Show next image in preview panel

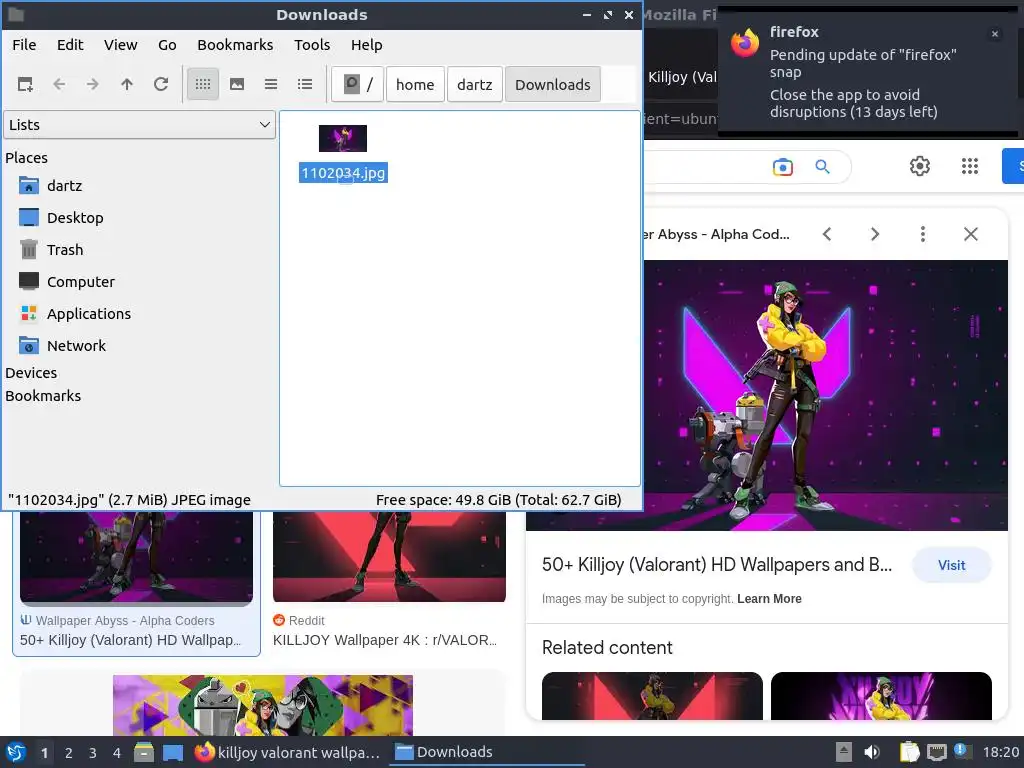coord(875,234)
